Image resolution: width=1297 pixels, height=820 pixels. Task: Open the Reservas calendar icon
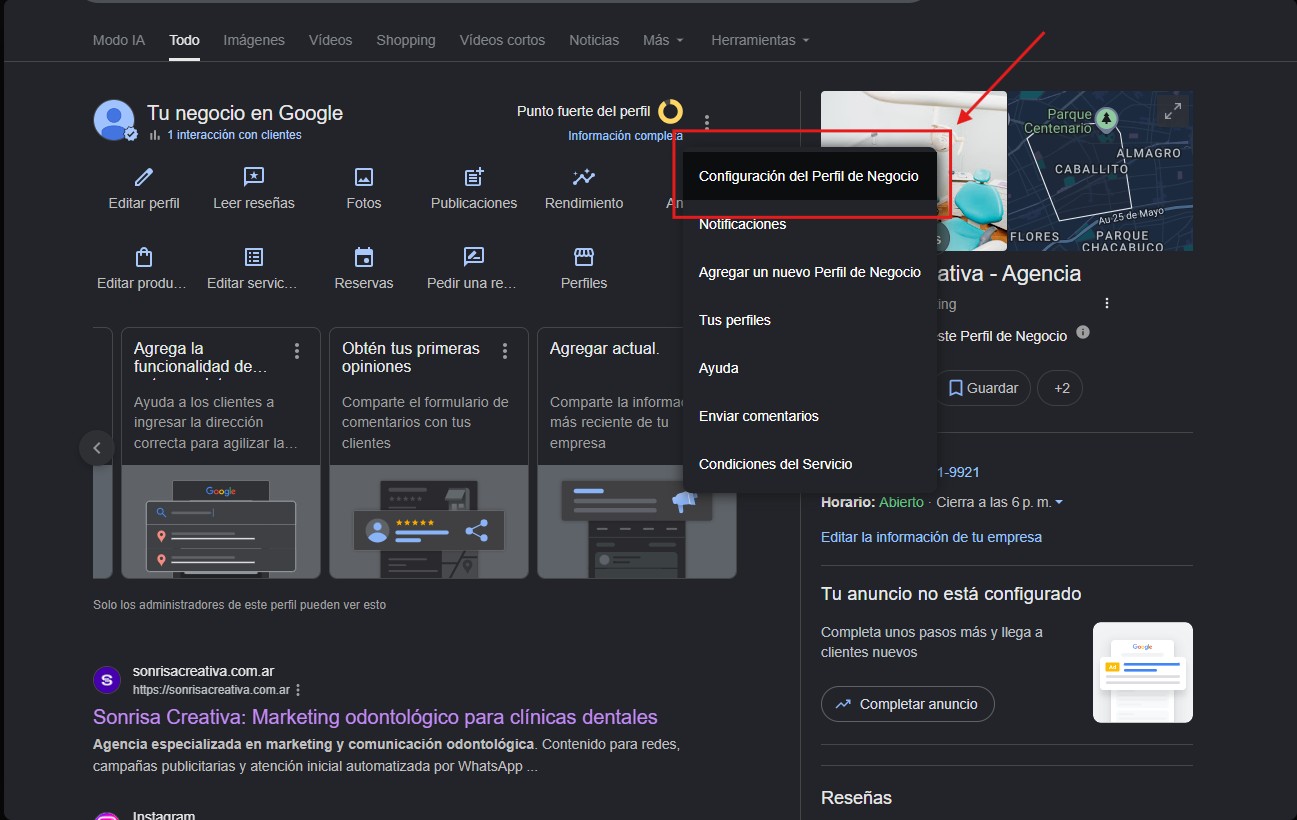click(364, 257)
